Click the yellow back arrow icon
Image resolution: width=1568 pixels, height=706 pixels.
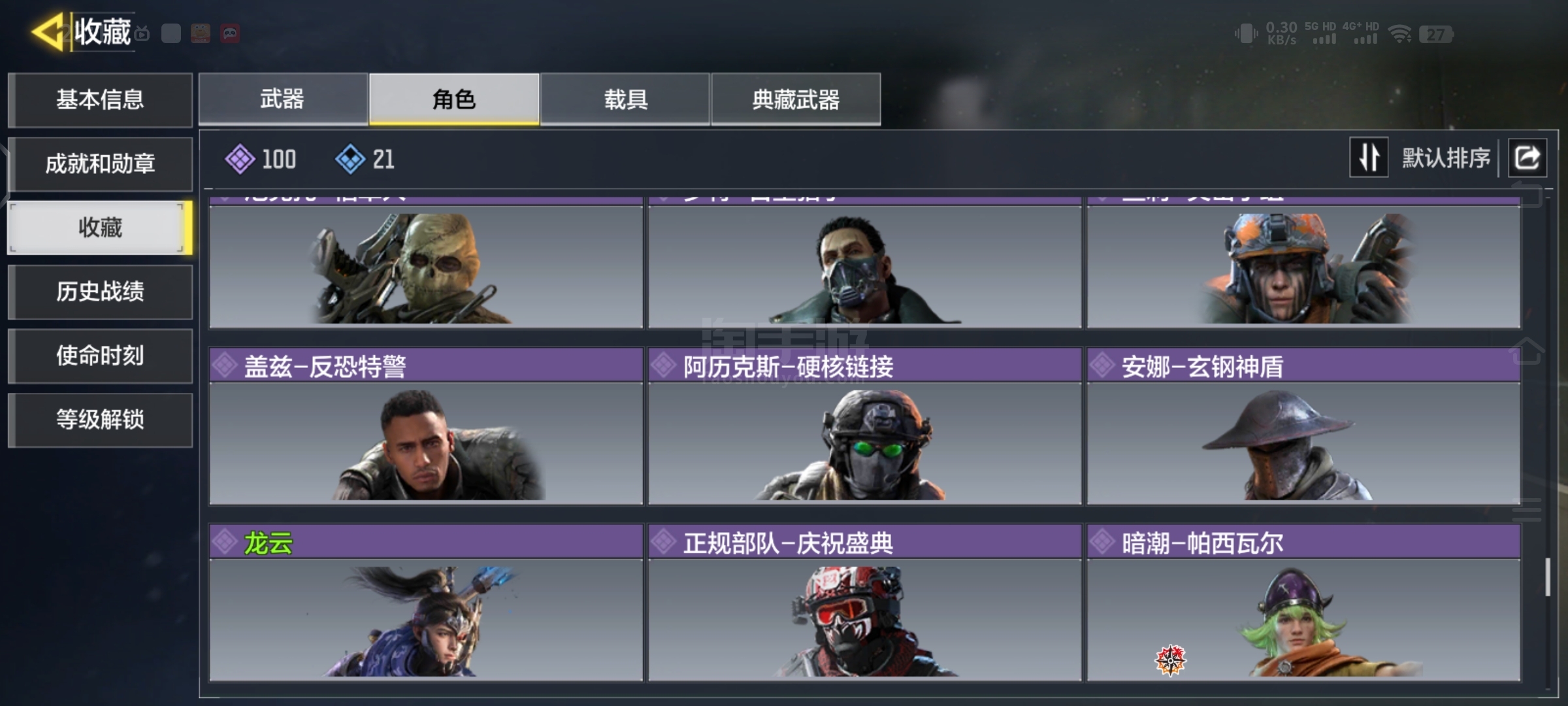(x=48, y=32)
